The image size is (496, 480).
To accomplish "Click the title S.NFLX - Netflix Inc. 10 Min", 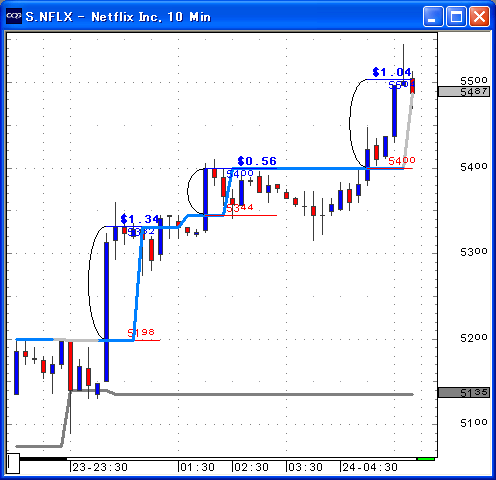I will tap(118, 17).
